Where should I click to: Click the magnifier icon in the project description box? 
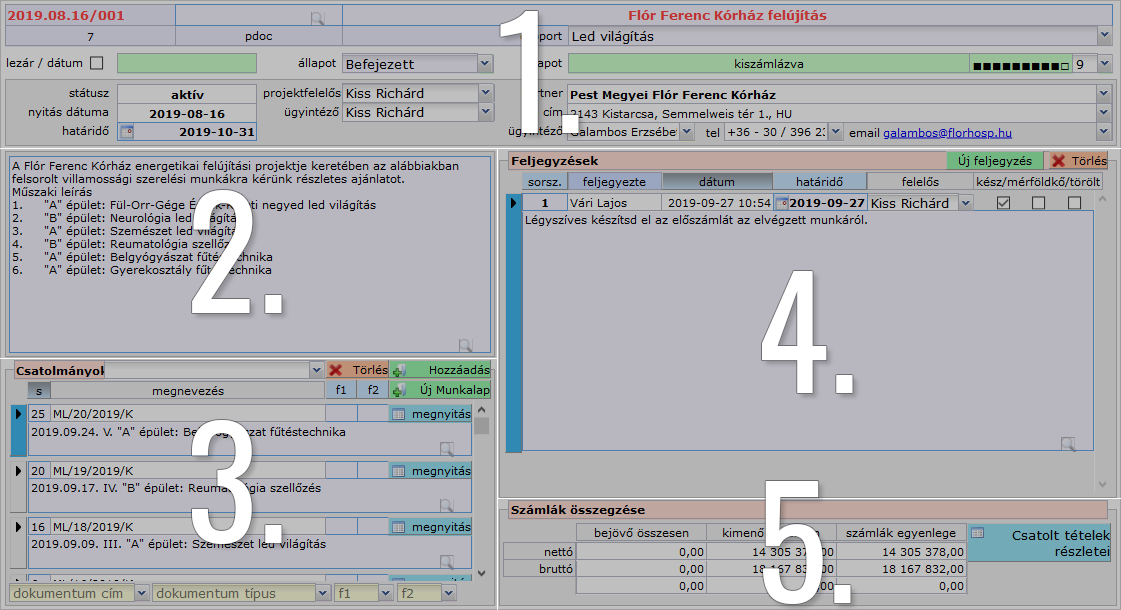point(465,344)
